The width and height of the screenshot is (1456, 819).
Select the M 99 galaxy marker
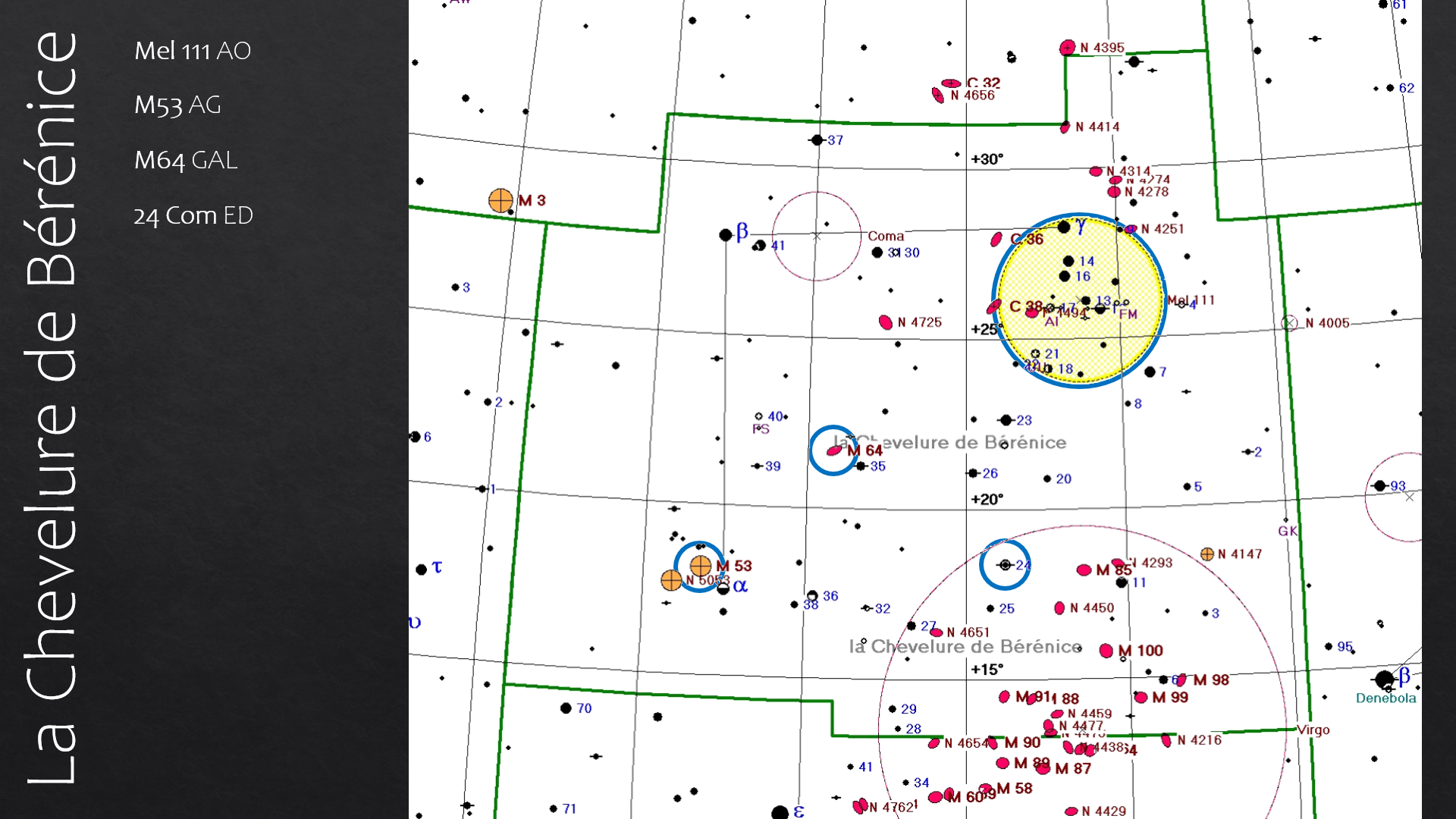click(1141, 697)
